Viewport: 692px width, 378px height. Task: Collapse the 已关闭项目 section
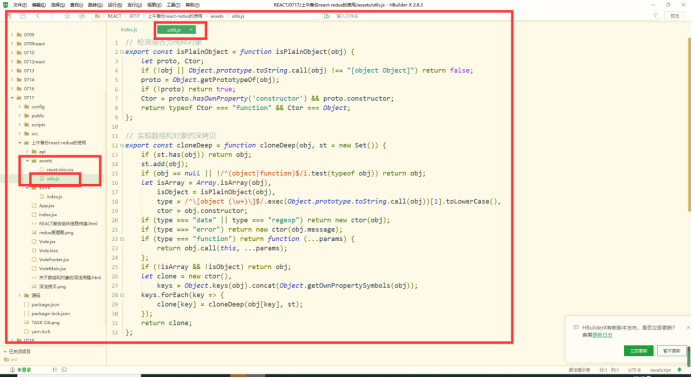[x=5, y=352]
